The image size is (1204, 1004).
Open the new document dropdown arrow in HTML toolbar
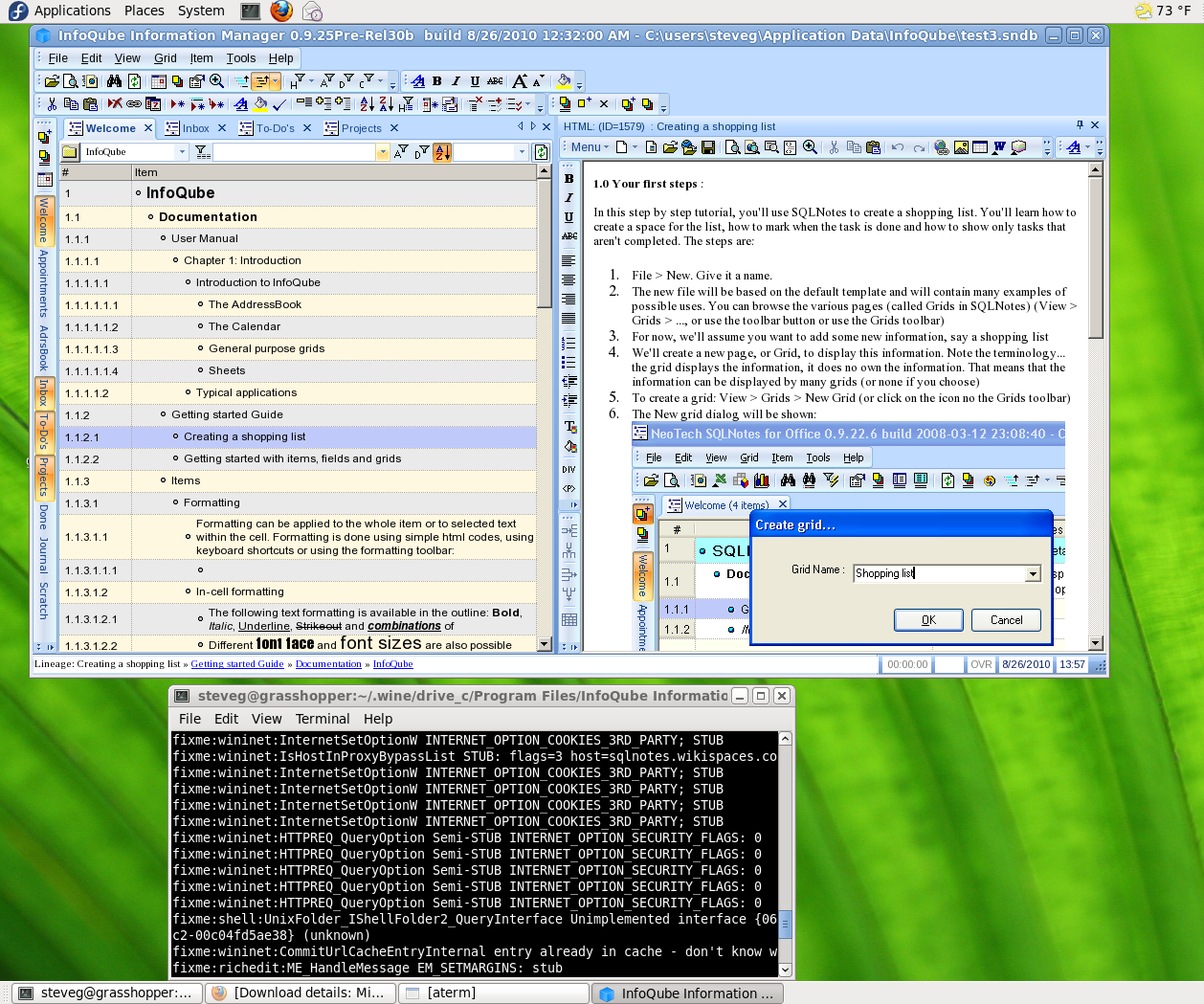click(x=635, y=147)
